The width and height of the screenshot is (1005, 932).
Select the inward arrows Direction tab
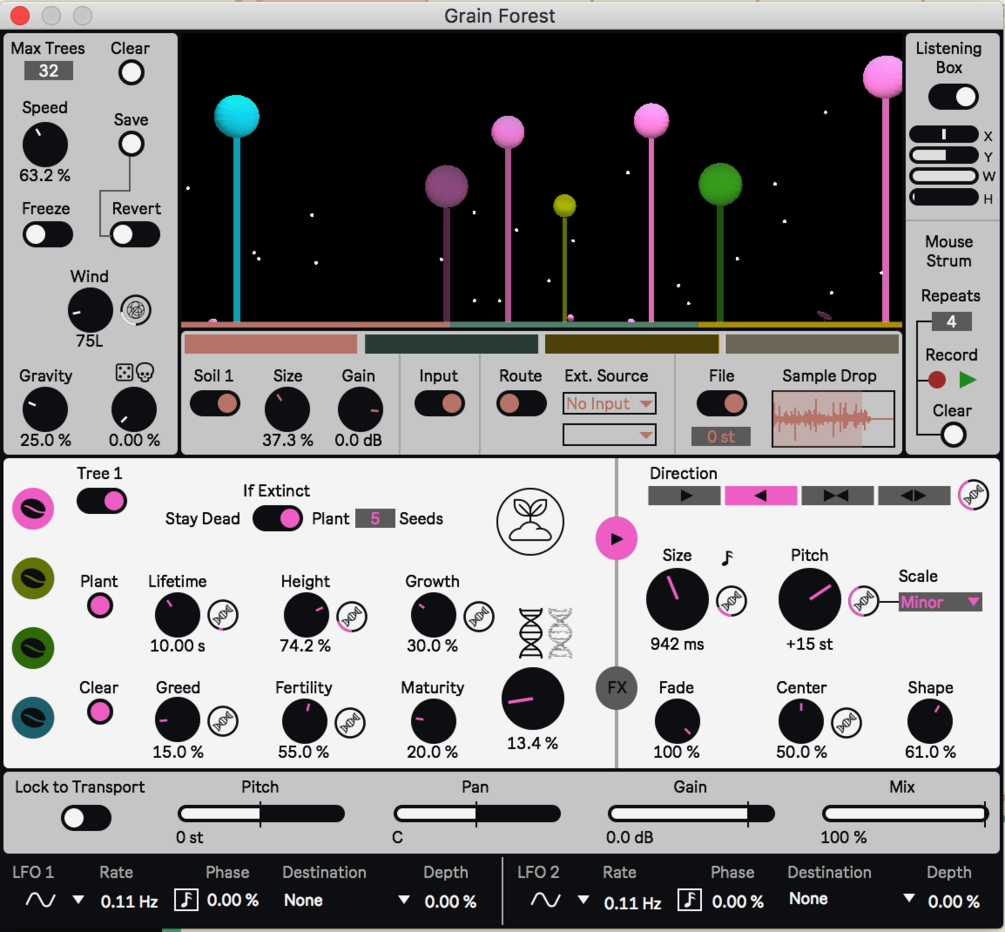click(837, 495)
